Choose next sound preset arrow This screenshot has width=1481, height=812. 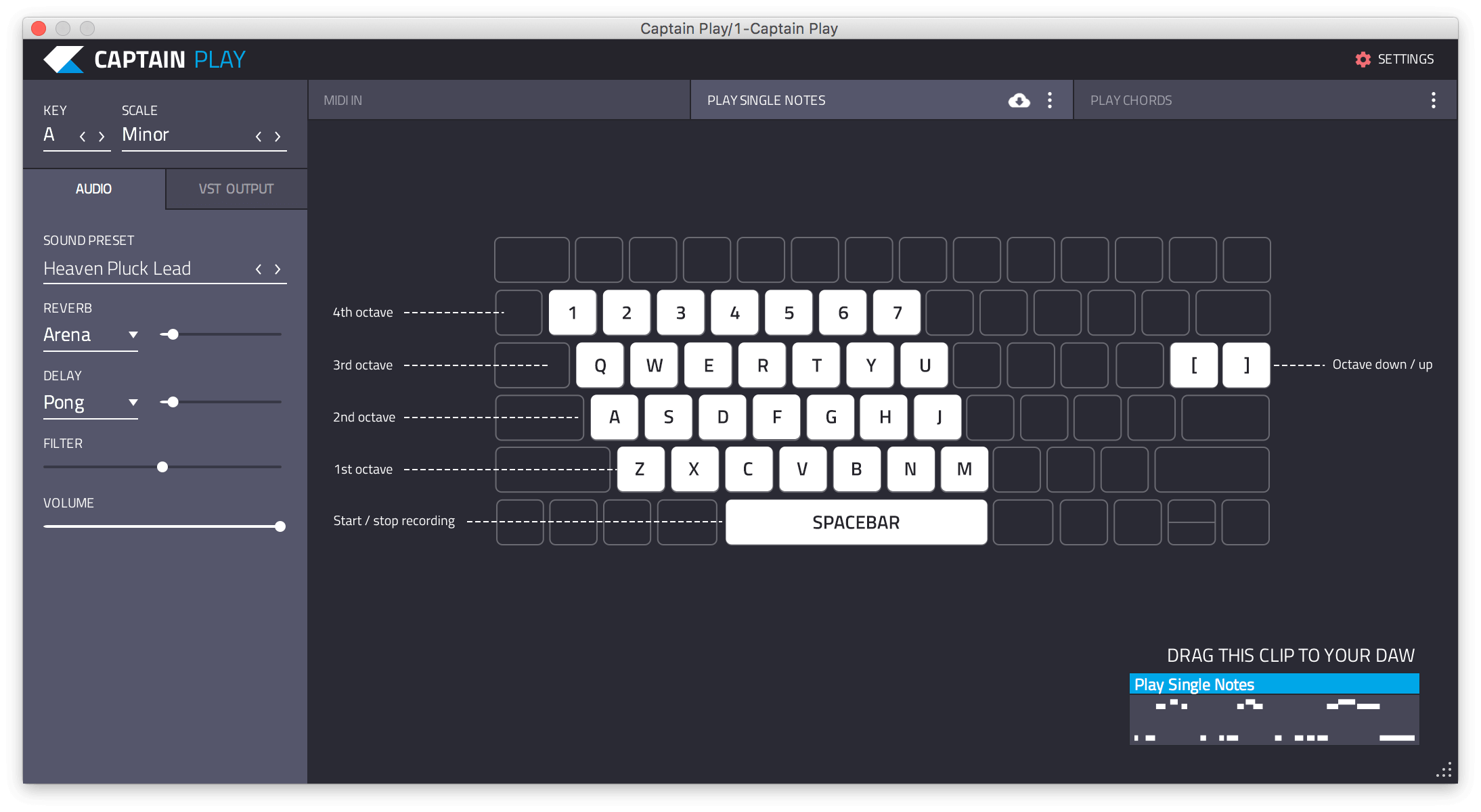pyautogui.click(x=278, y=269)
